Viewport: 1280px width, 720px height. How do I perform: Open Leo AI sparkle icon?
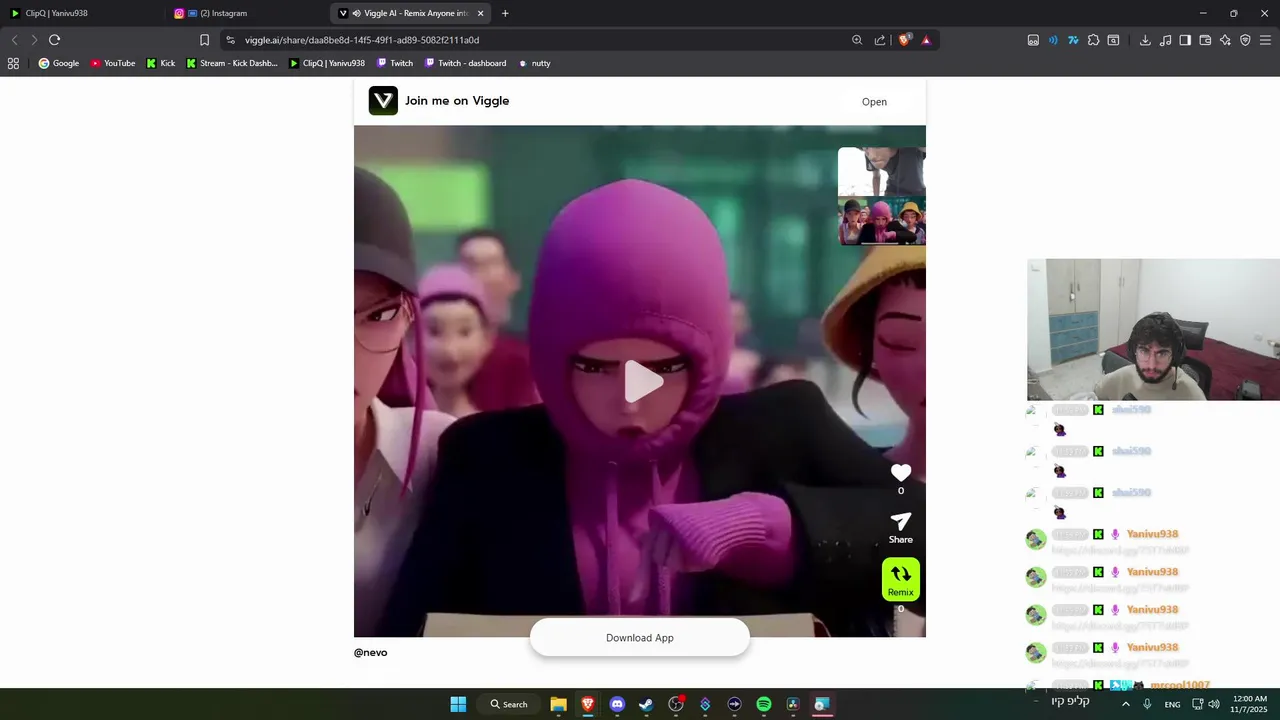[1225, 40]
